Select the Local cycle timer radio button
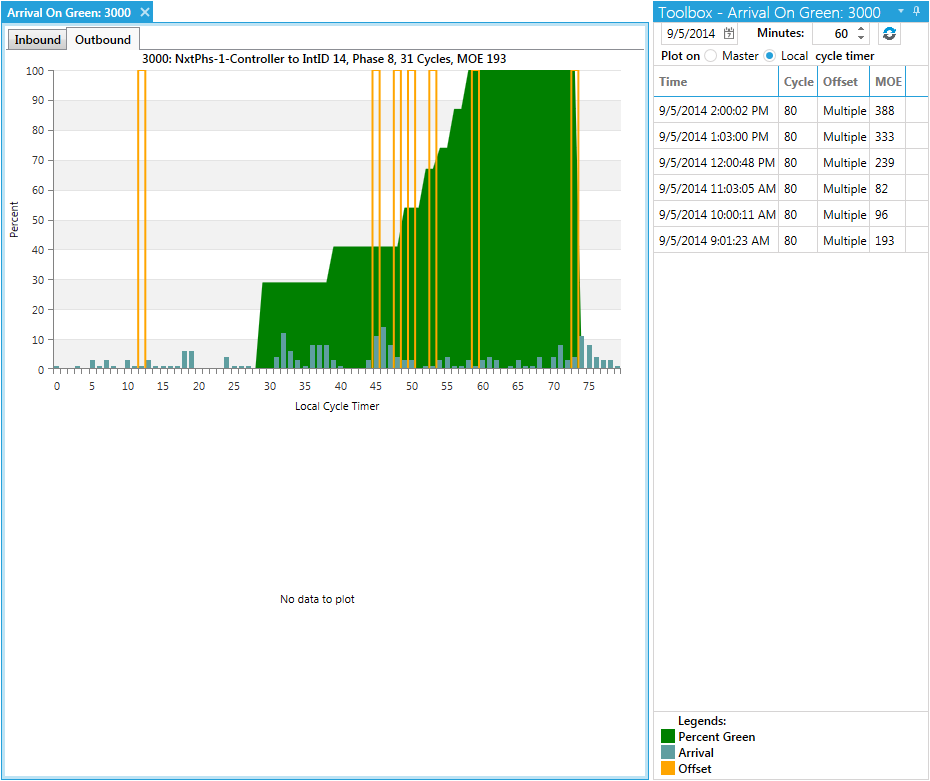The image size is (930, 781). tap(769, 56)
